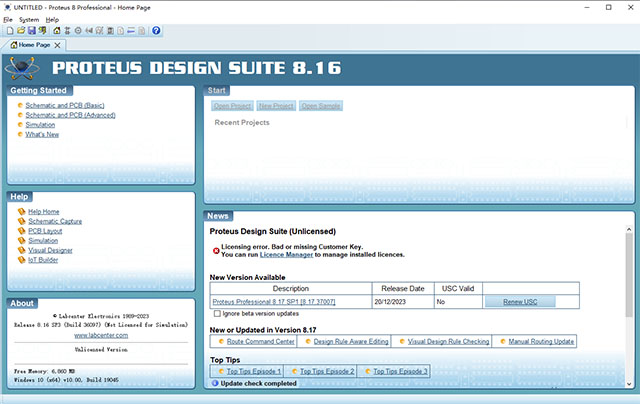Open Visual Designer help link
Screen dimensions: 640x404
tap(50, 250)
